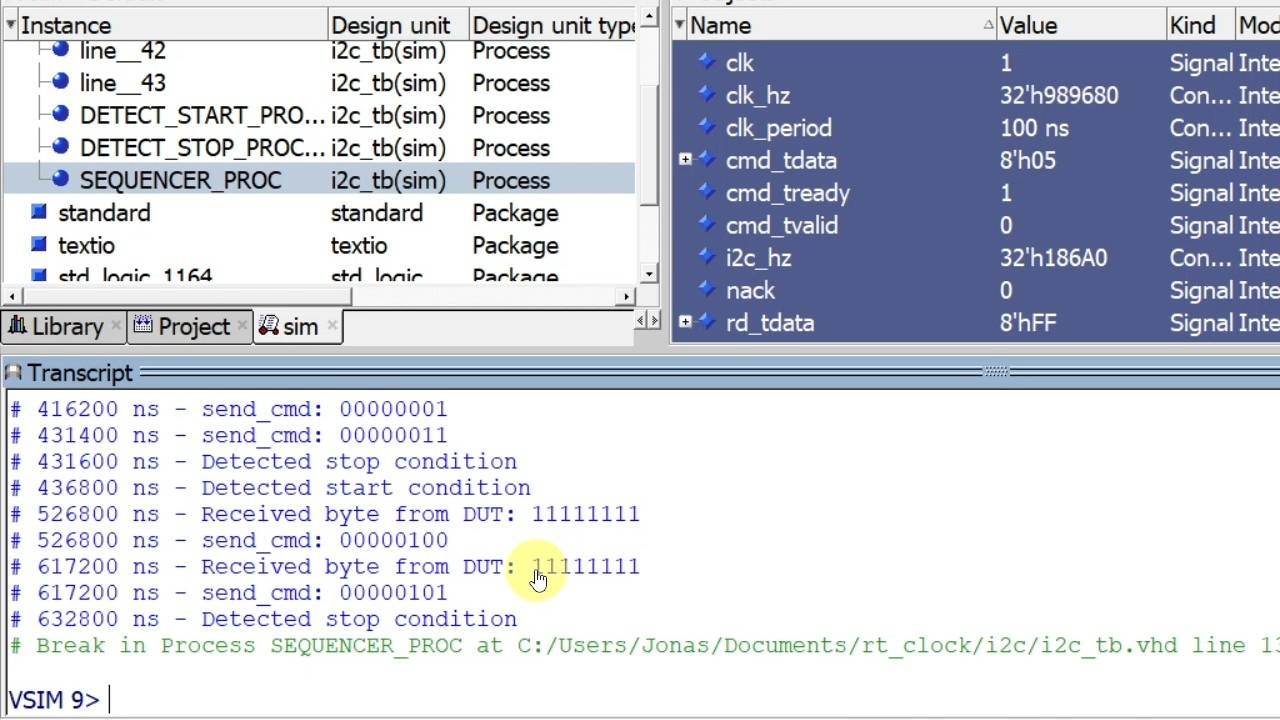Viewport: 1280px width, 720px height.
Task: Click the signal icon beside rd_tdata
Action: pos(707,322)
